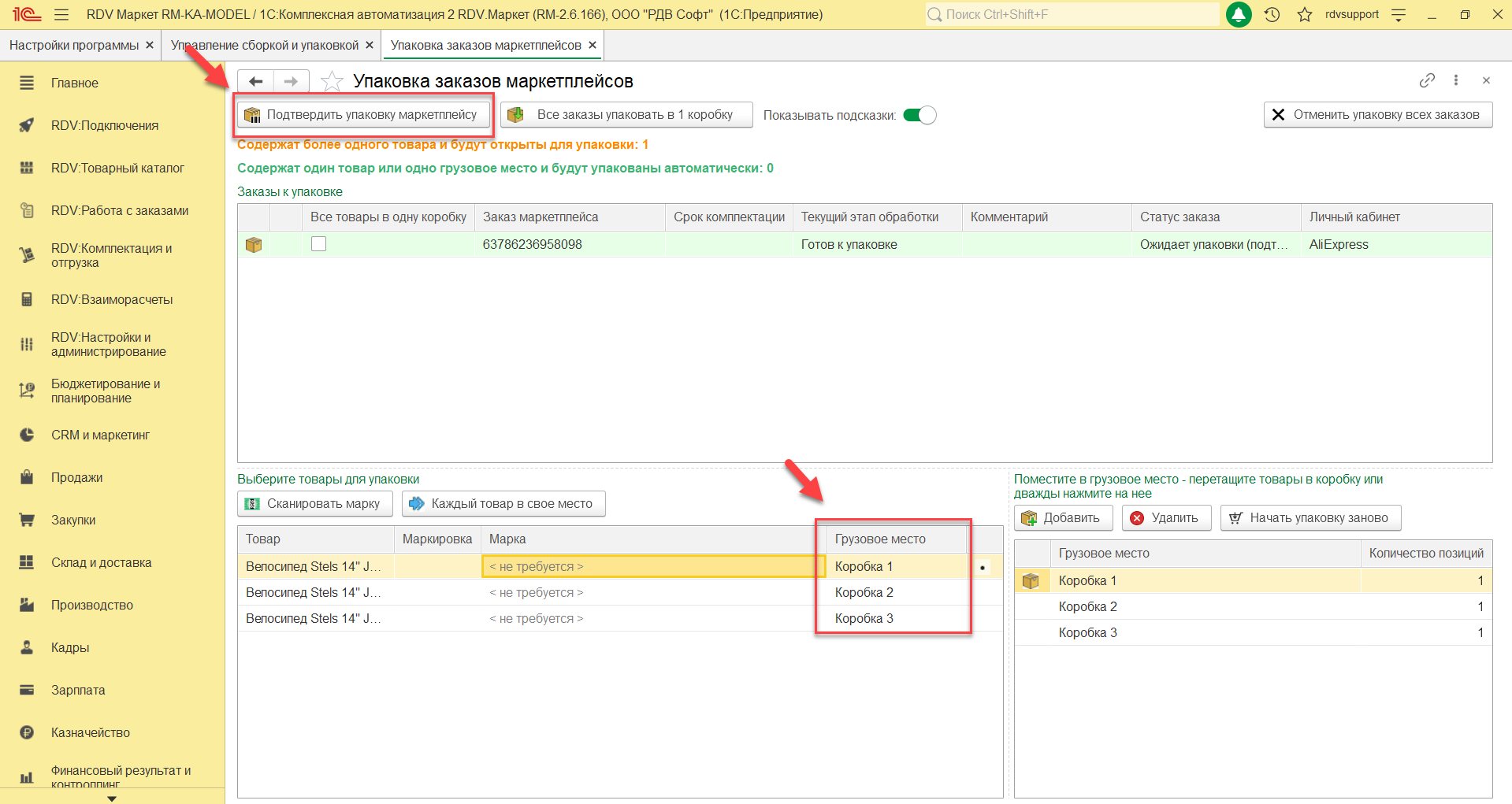Open 'RDV:Работа с заказами' sidebar section
The height and width of the screenshot is (804, 1512).
click(120, 210)
